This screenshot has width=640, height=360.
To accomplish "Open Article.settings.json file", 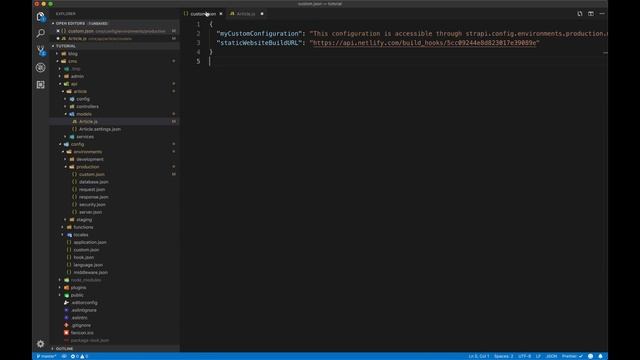I will (x=100, y=129).
